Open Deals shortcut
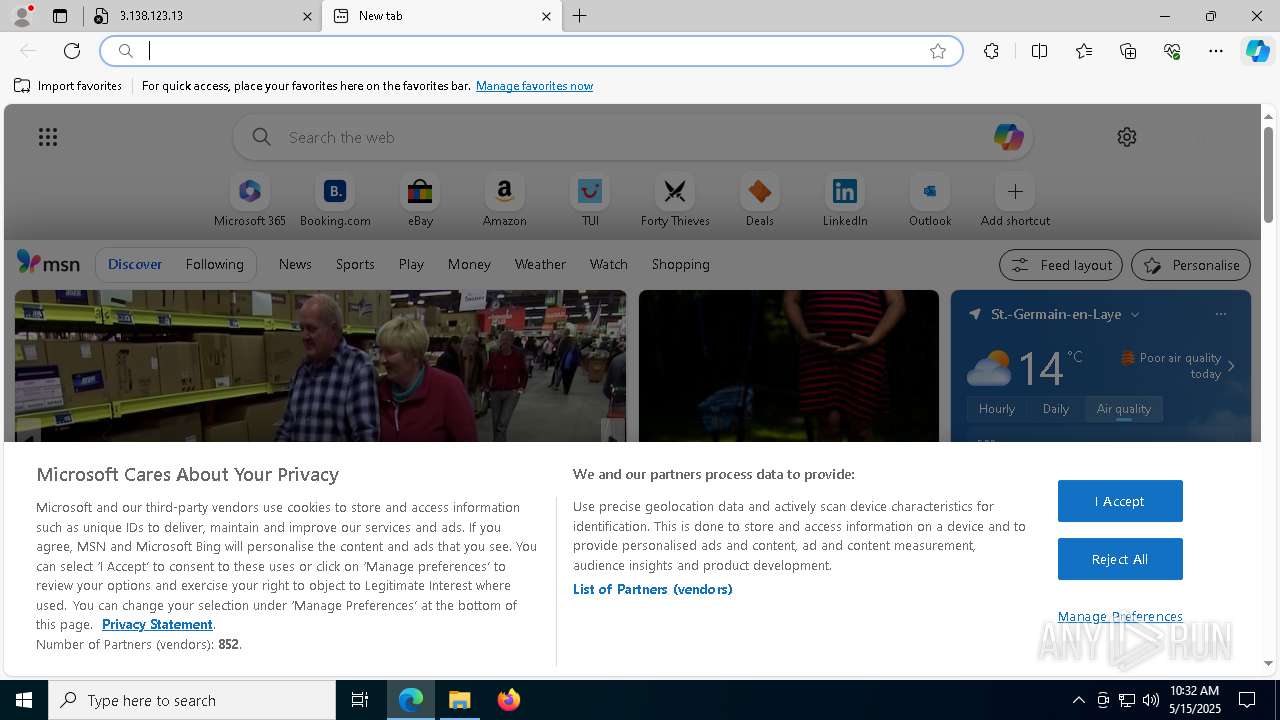The image size is (1280, 720). pos(760,201)
